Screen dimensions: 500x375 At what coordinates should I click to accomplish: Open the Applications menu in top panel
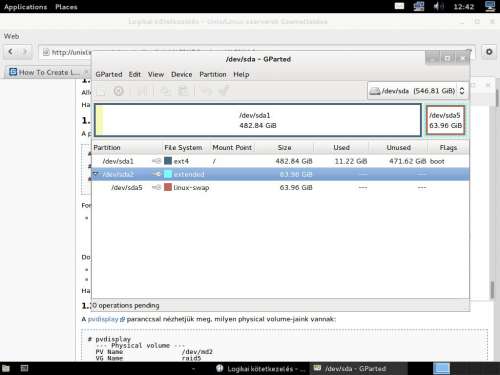(x=25, y=7)
